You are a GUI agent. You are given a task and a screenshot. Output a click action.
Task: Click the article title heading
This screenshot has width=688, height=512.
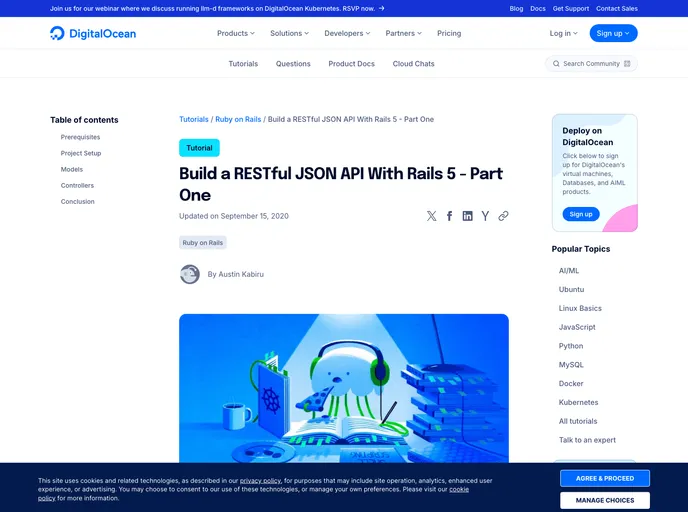pyautogui.click(x=341, y=184)
